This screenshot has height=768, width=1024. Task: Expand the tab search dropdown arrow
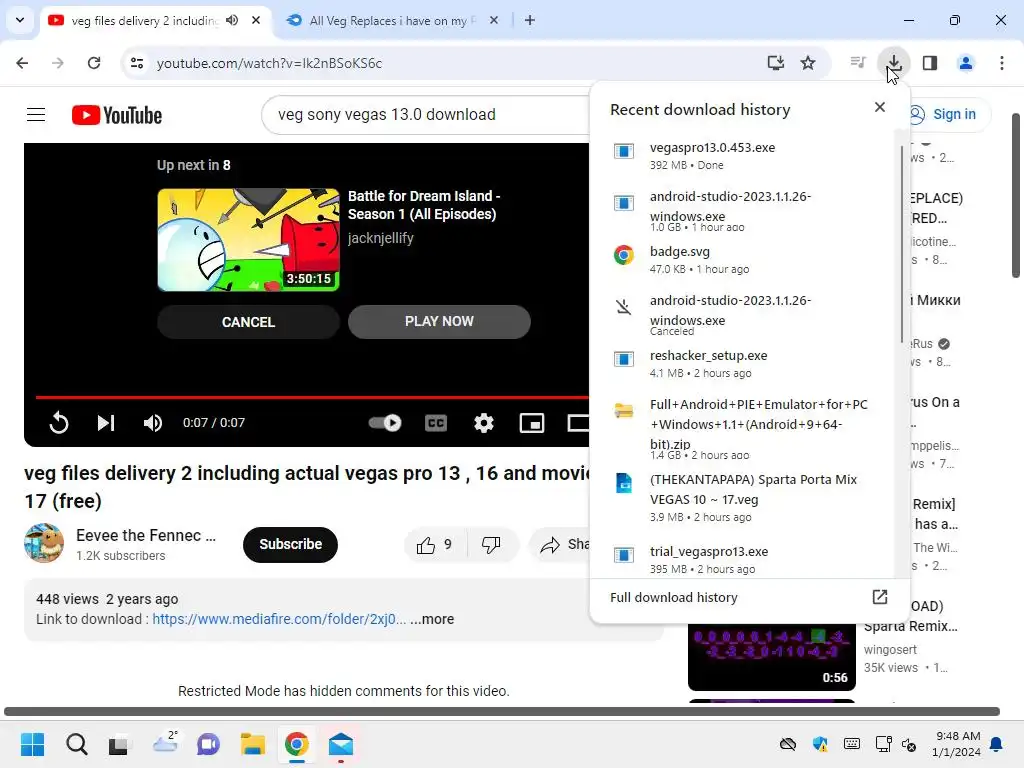(20, 20)
